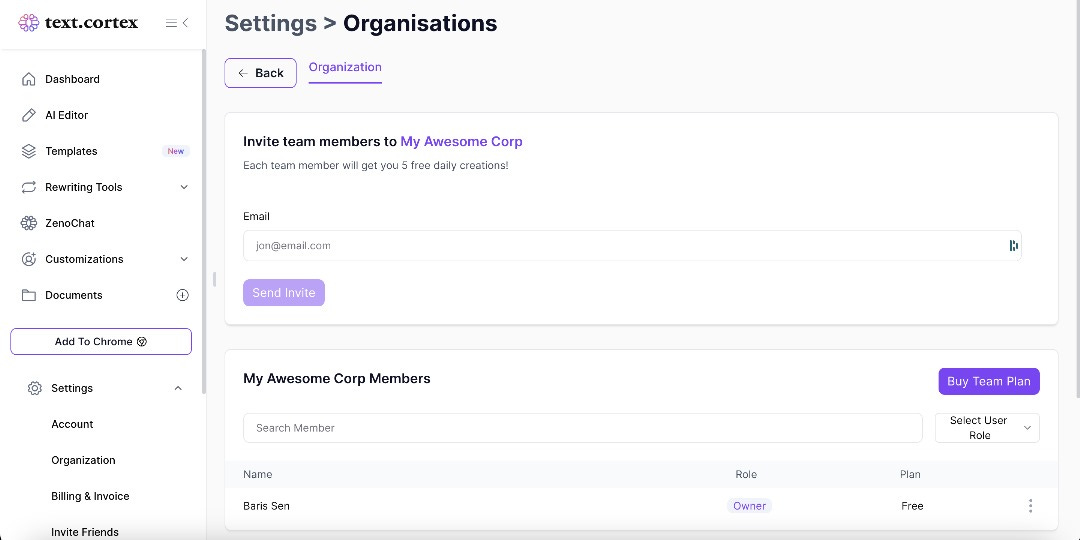This screenshot has height=540, width=1080.
Task: Expand the Rewriting Tools chevron
Action: pos(184,187)
